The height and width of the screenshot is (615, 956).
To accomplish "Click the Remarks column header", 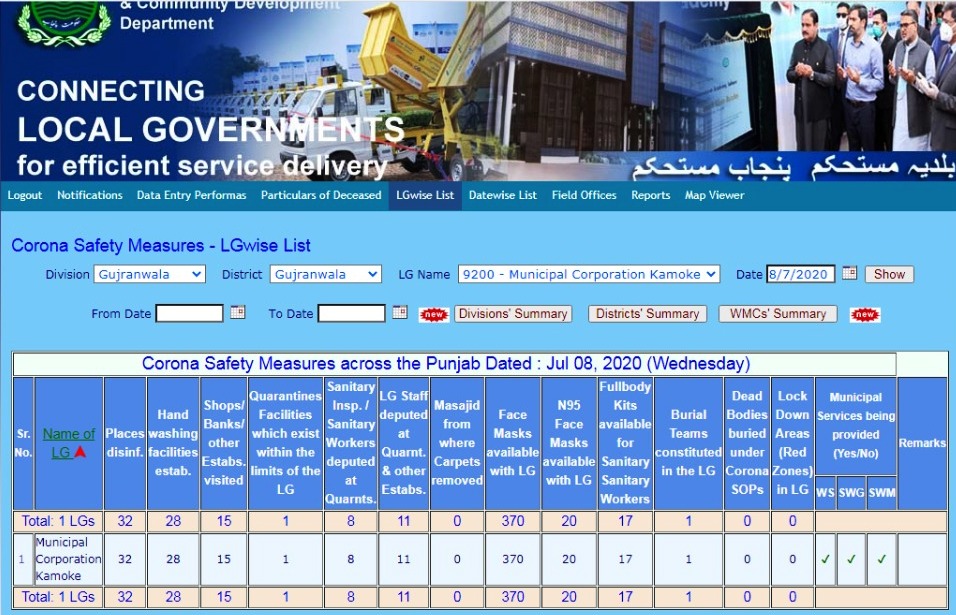I will [x=922, y=443].
